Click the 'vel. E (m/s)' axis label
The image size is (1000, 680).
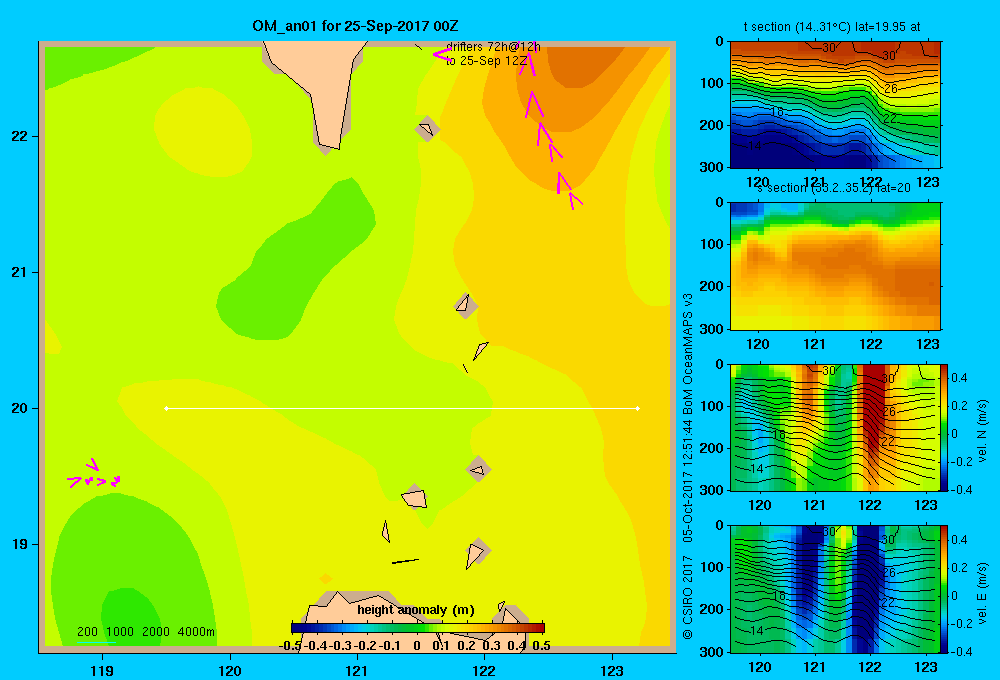tap(982, 591)
